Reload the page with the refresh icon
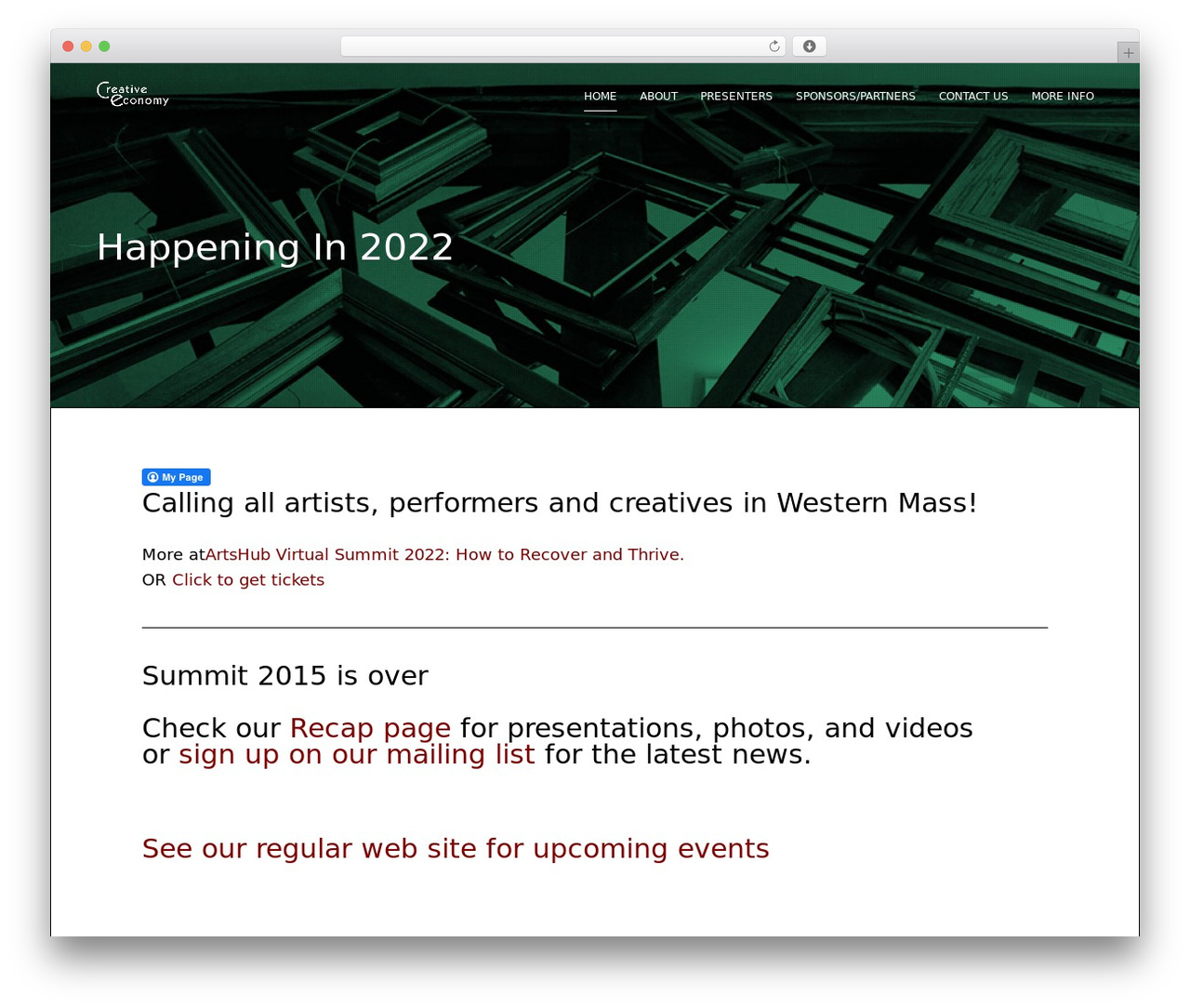1190x1008 pixels. tap(773, 46)
